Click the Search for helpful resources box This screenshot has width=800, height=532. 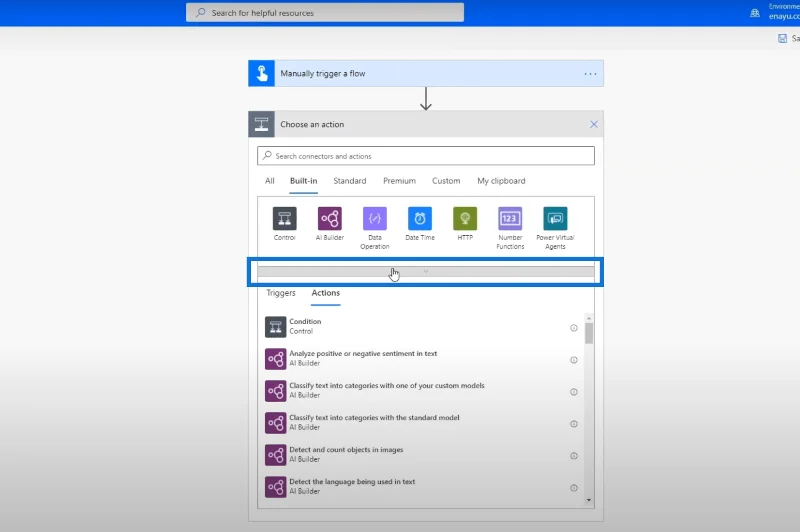point(325,13)
